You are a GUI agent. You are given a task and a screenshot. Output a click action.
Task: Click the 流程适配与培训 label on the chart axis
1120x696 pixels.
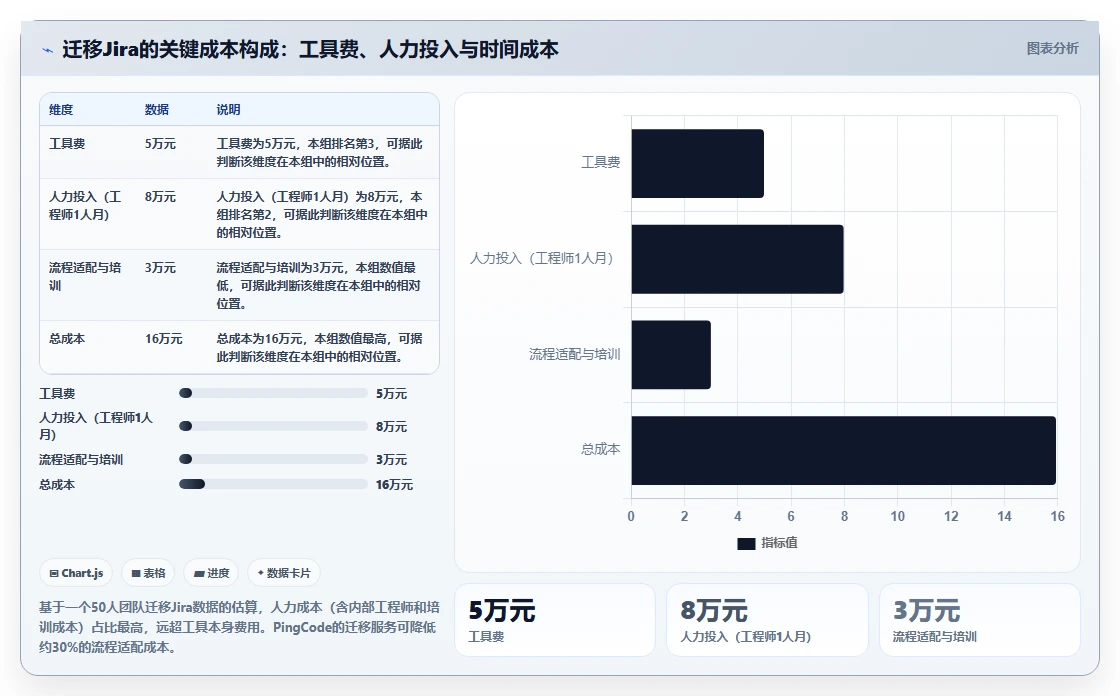click(x=574, y=354)
